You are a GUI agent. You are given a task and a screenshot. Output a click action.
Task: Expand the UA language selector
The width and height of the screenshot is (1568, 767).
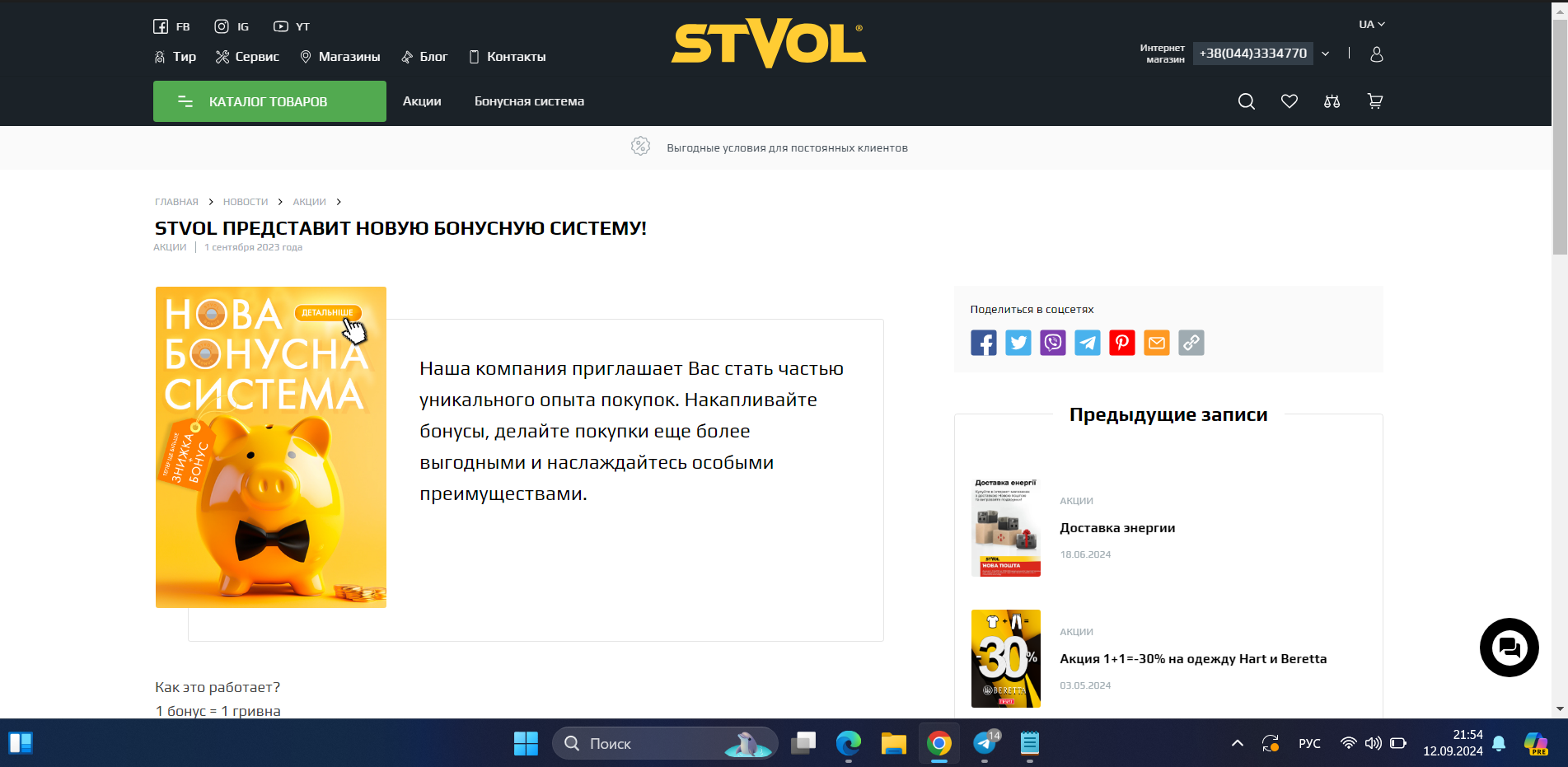pyautogui.click(x=1371, y=25)
